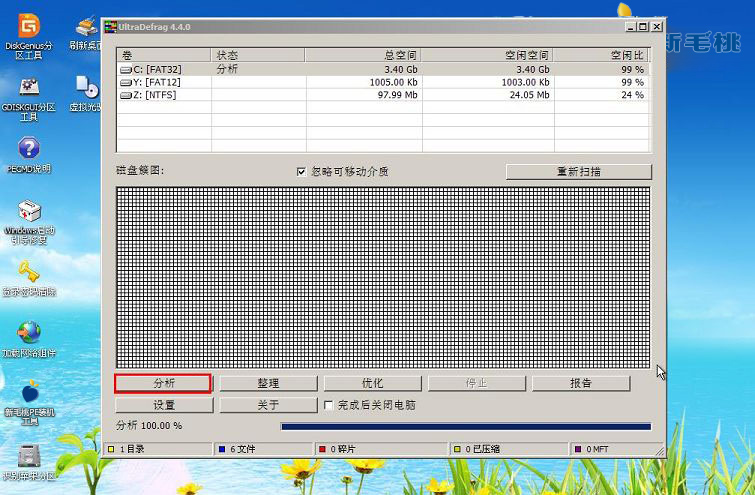Click the '24 %' free ratio cell

(x=632, y=95)
